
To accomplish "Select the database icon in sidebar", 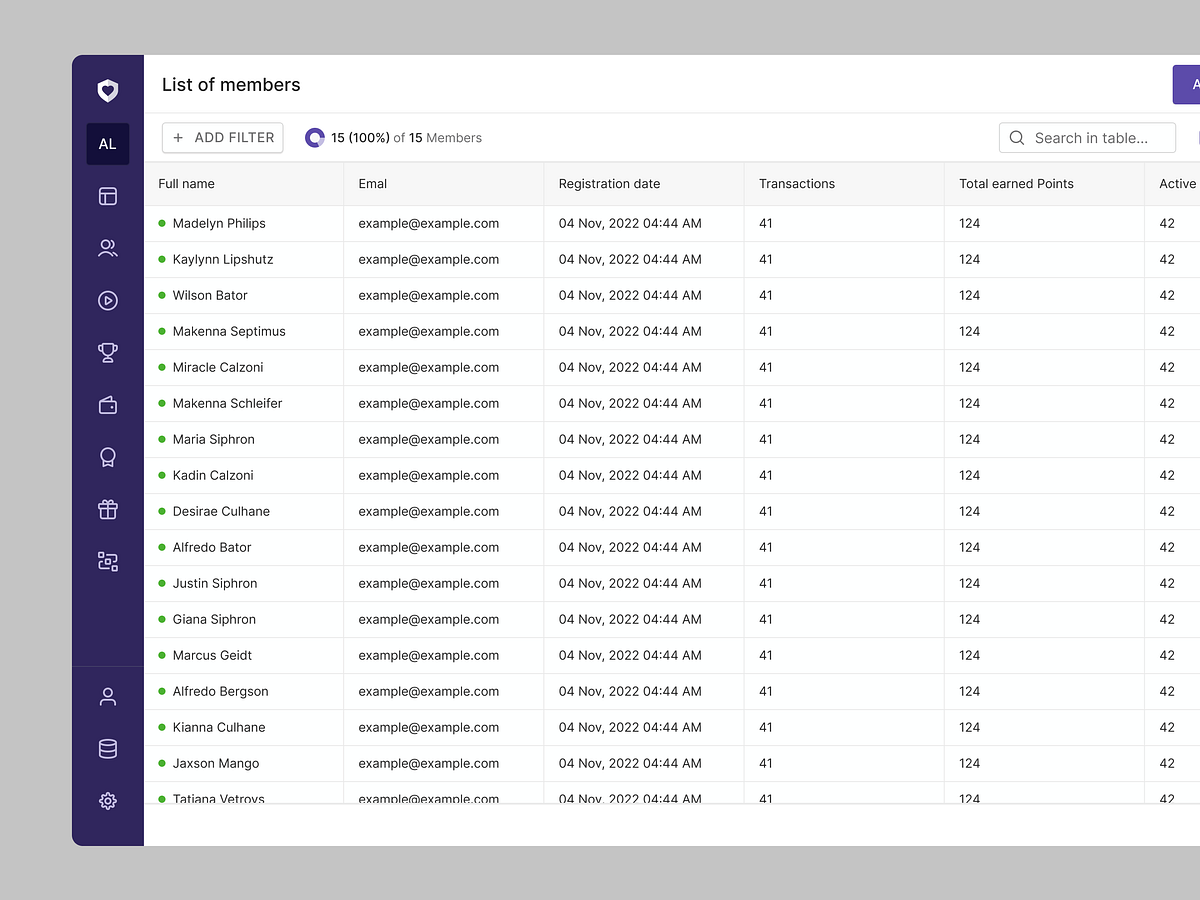I will tap(107, 748).
